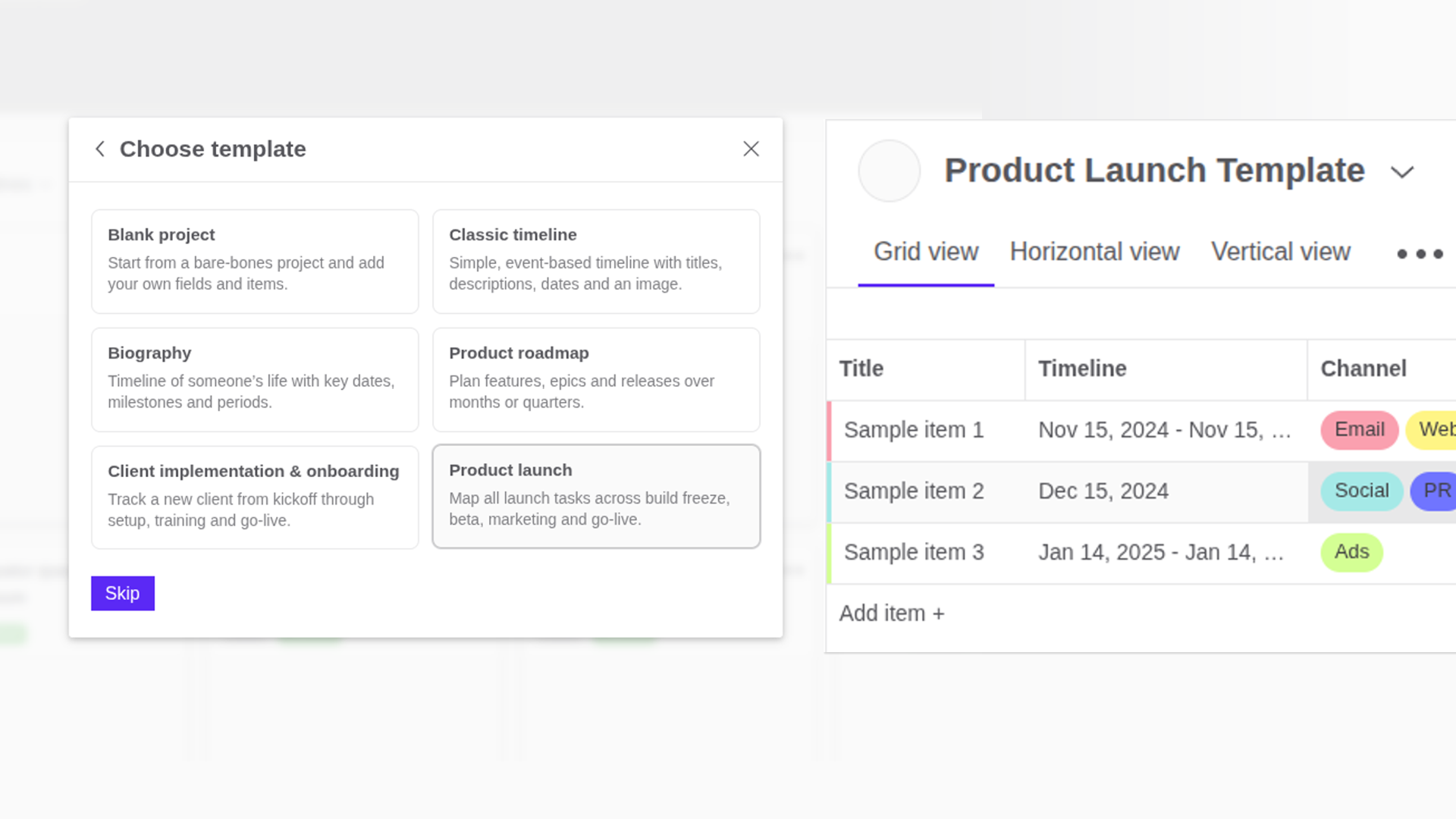The height and width of the screenshot is (819, 1456).
Task: Open the ellipsis more-options menu
Action: [1420, 254]
